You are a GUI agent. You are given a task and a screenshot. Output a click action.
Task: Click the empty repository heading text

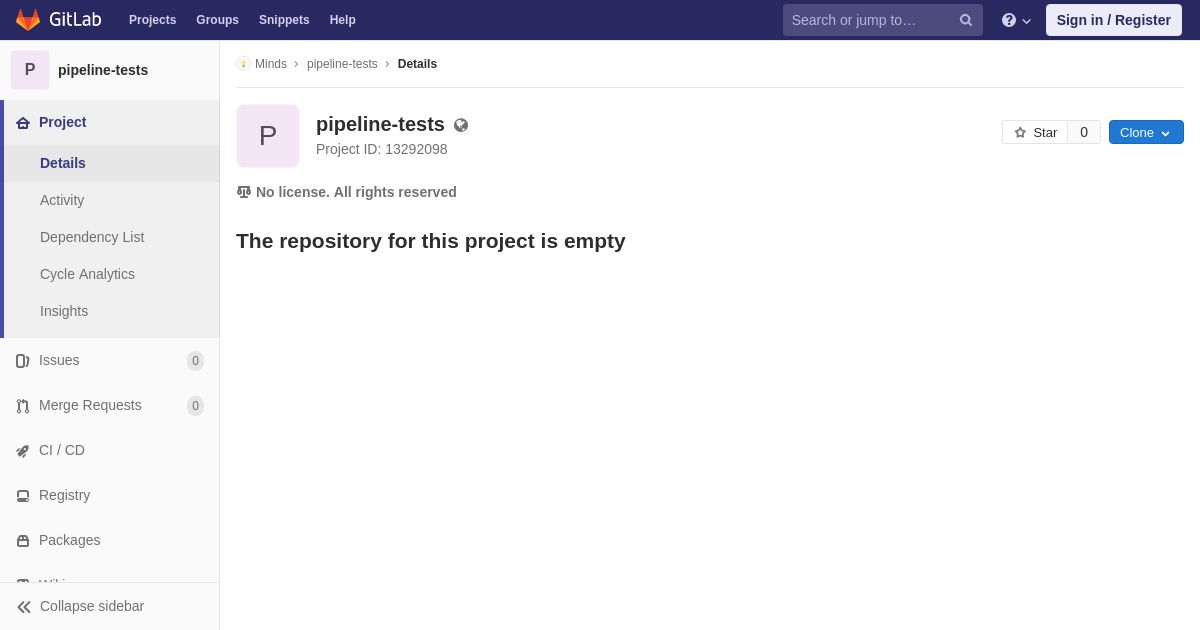coord(431,241)
